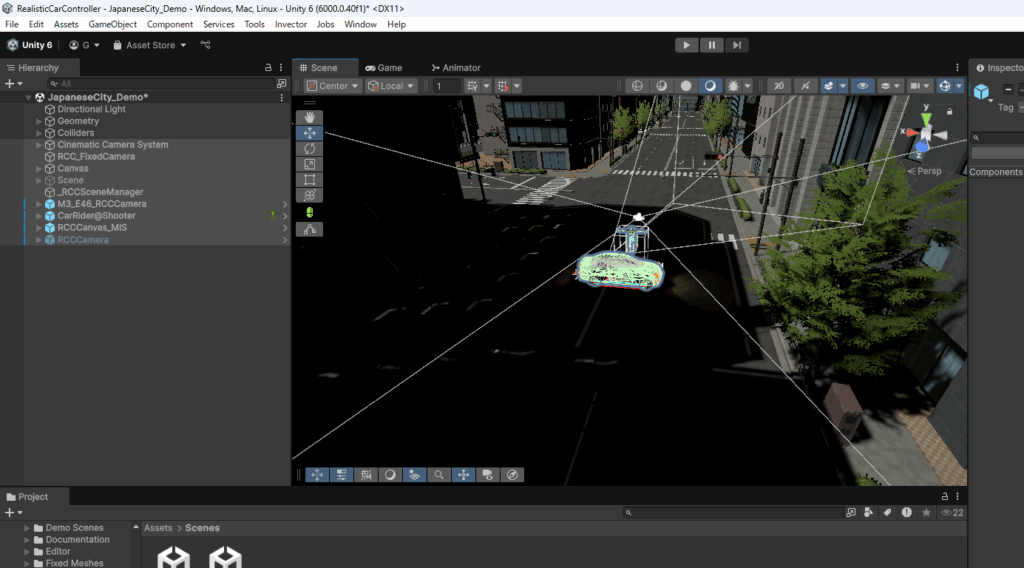Open the Local rotation dropdown

click(x=391, y=86)
